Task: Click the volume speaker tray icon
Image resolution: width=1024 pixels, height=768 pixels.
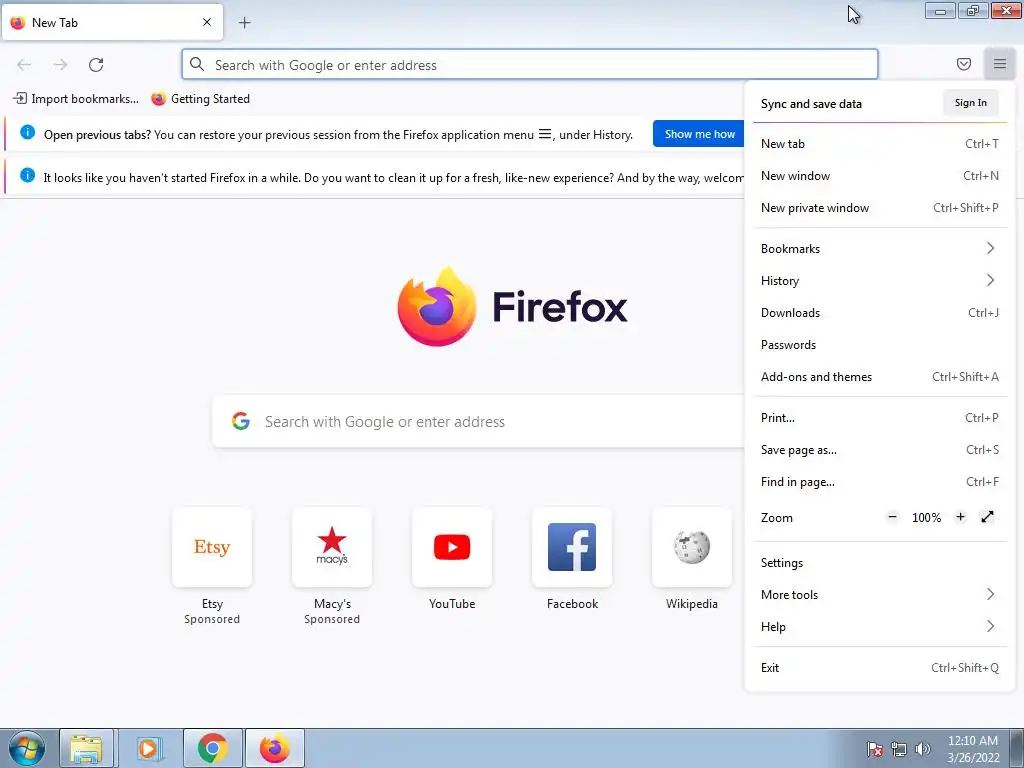Action: click(923, 749)
